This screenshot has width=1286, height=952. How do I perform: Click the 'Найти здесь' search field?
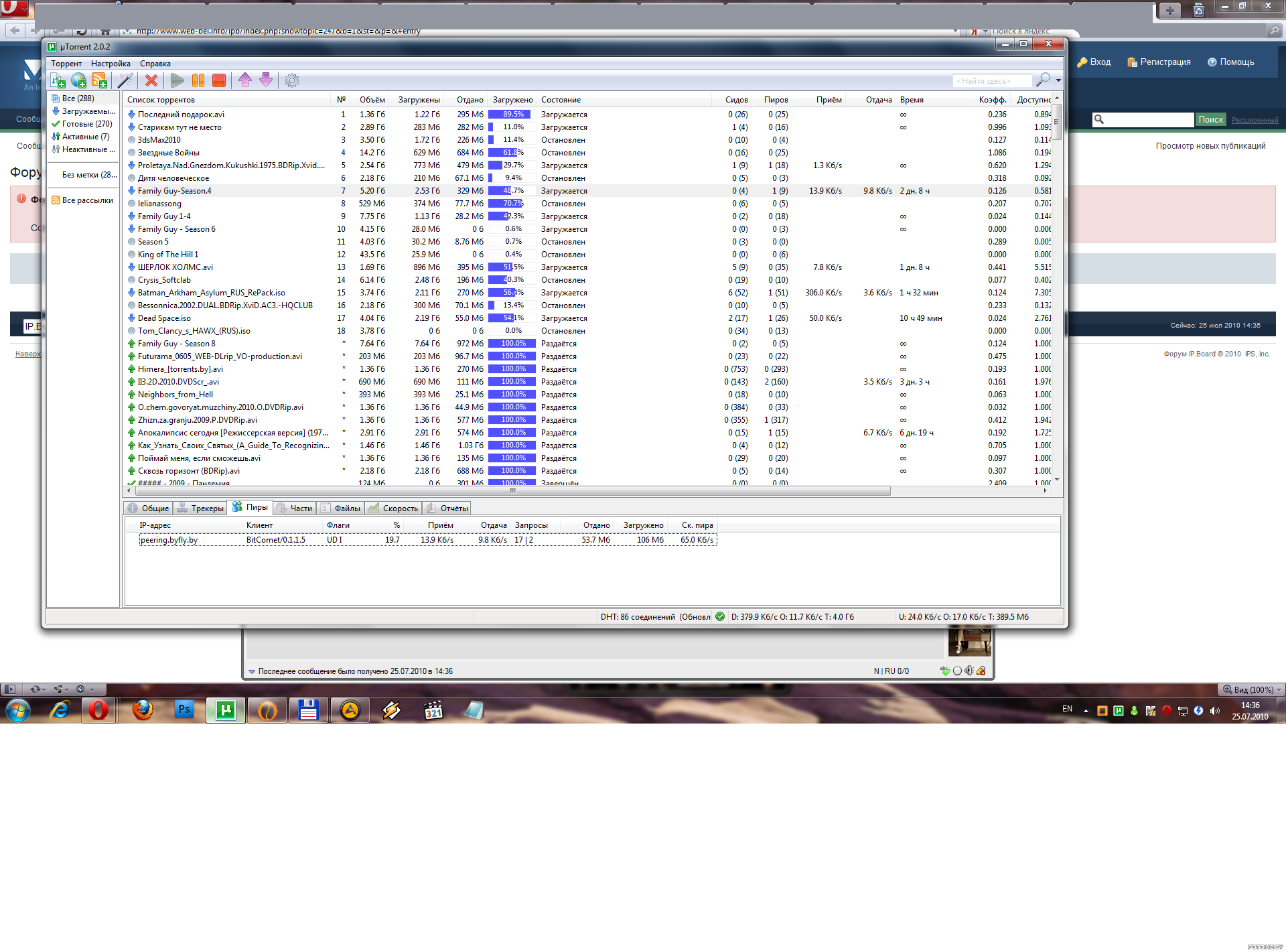[992, 81]
